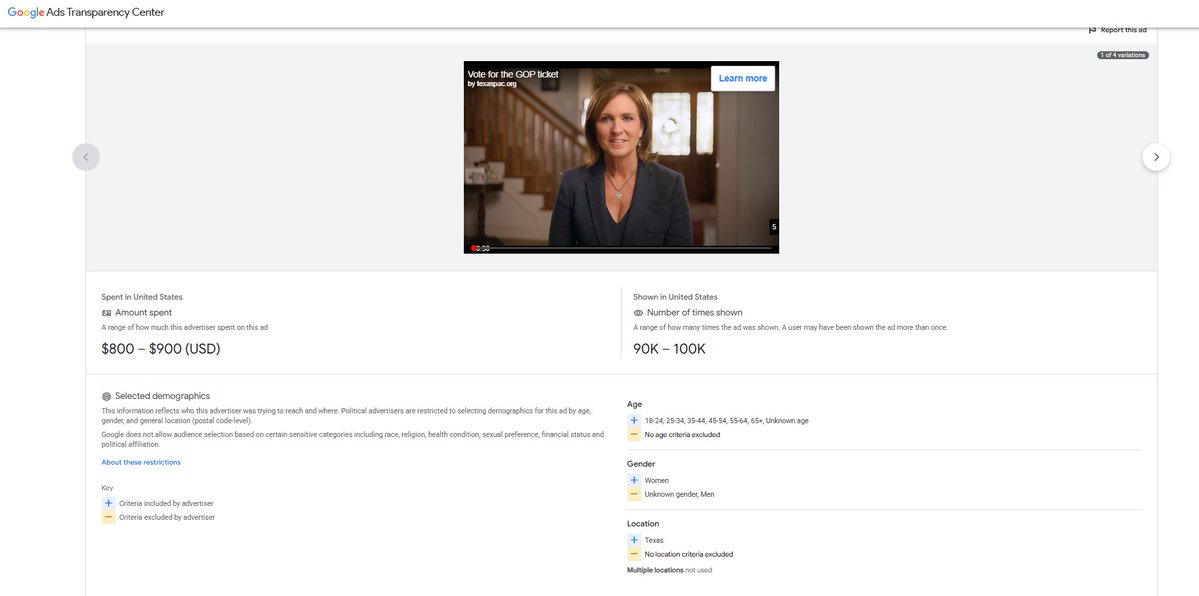Click the Google Ads Transparency Center logo
1199x596 pixels.
(86, 12)
